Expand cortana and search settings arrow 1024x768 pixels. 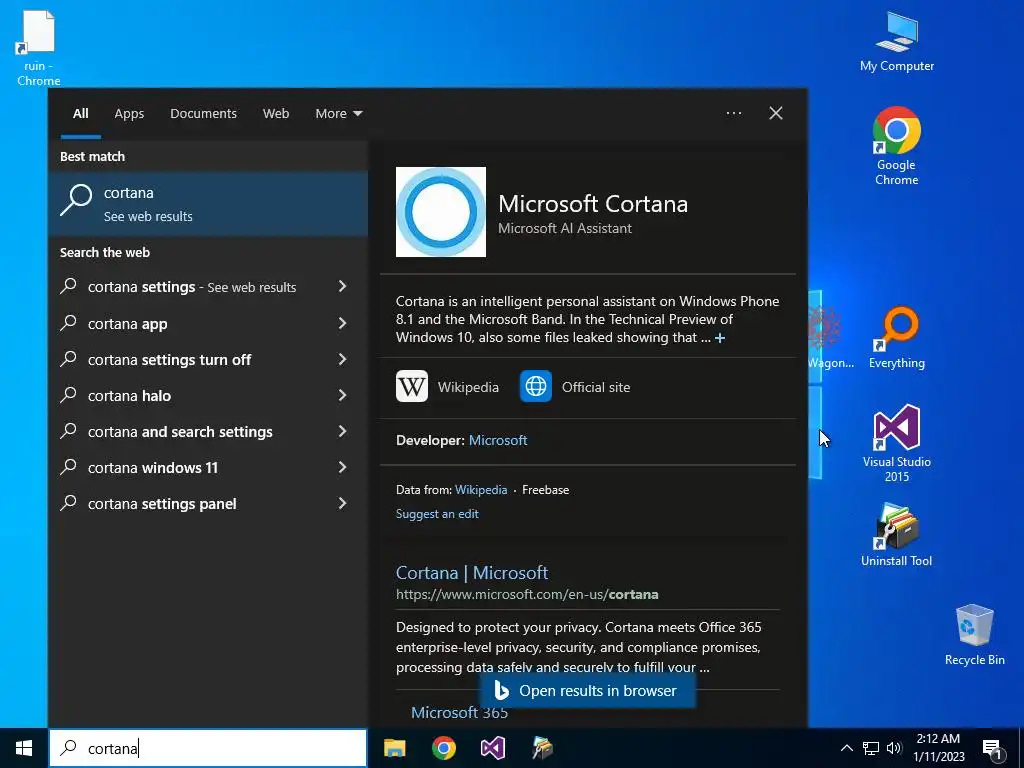[x=342, y=431]
